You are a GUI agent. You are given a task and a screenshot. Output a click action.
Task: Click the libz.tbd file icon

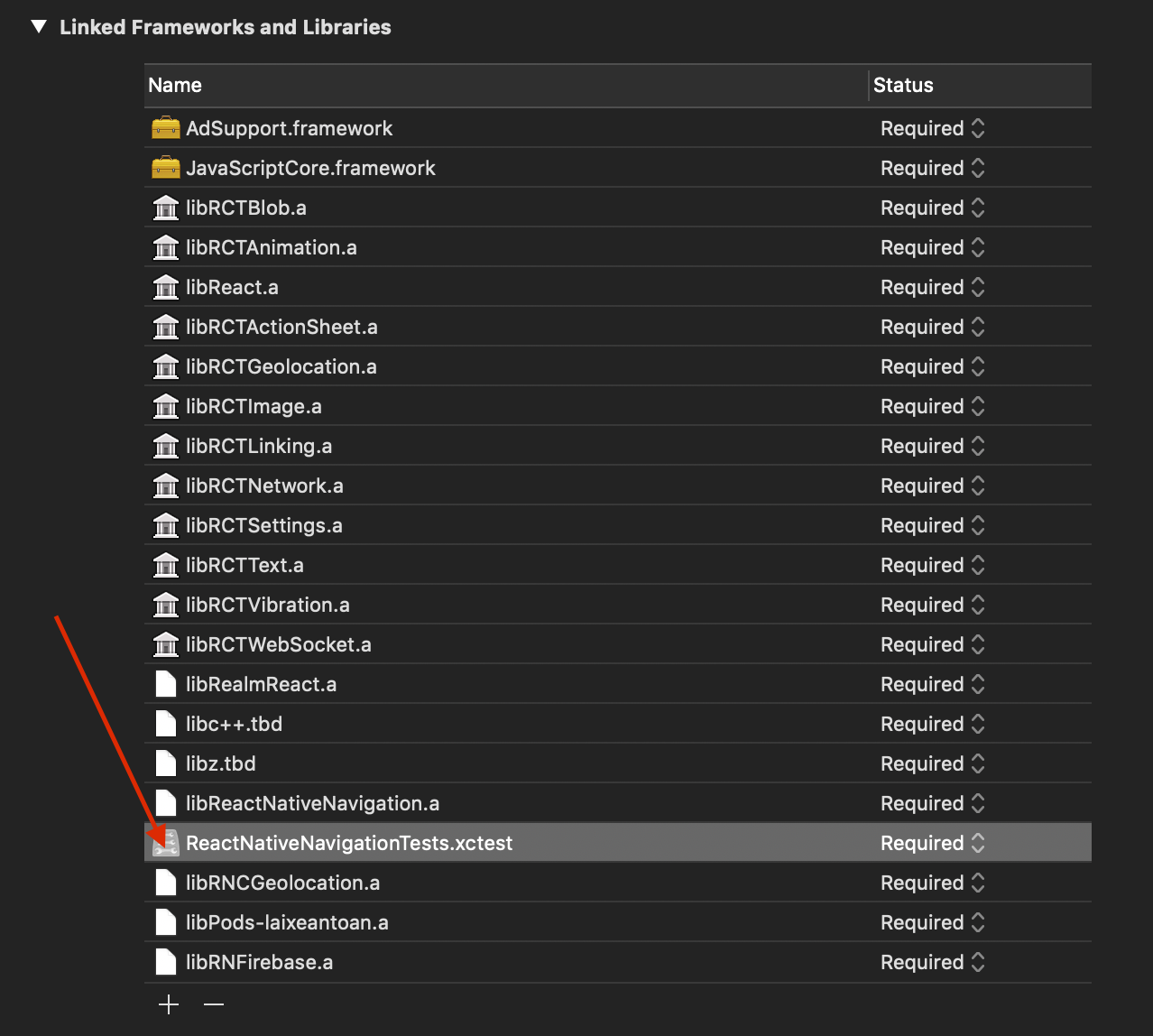tap(166, 763)
